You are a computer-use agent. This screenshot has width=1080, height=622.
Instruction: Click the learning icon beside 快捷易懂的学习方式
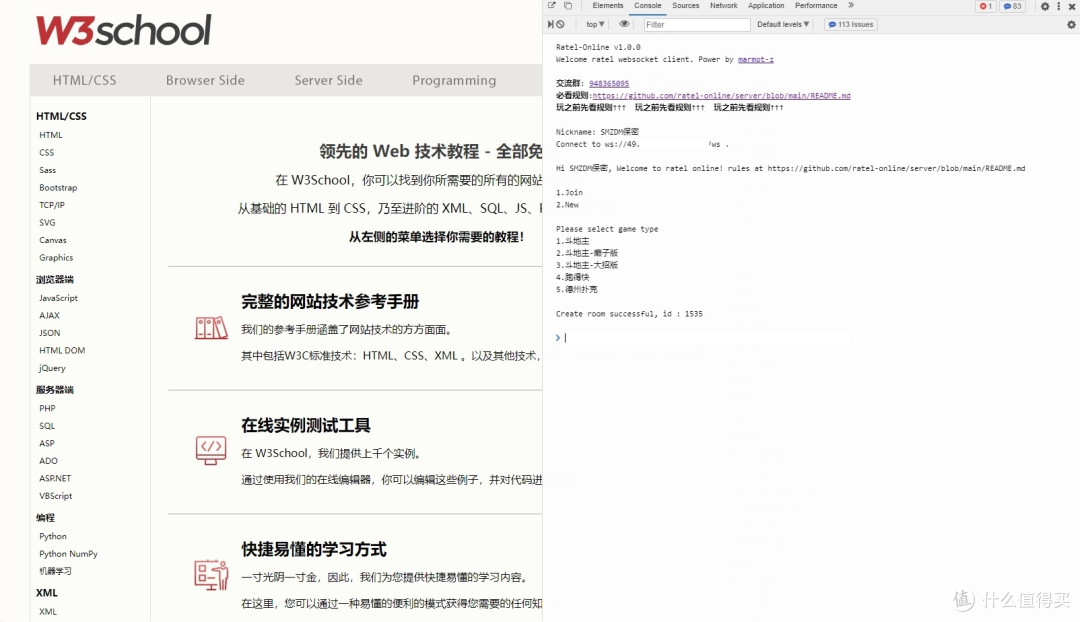211,574
